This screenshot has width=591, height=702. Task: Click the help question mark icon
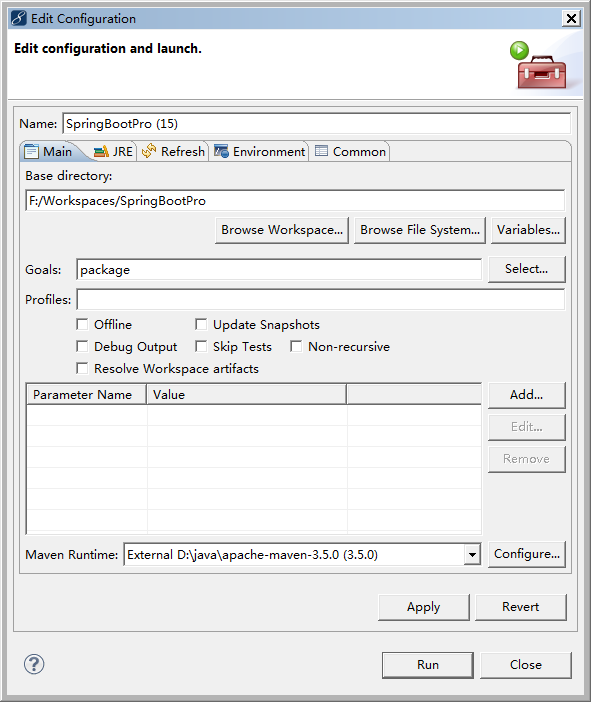pos(34,664)
